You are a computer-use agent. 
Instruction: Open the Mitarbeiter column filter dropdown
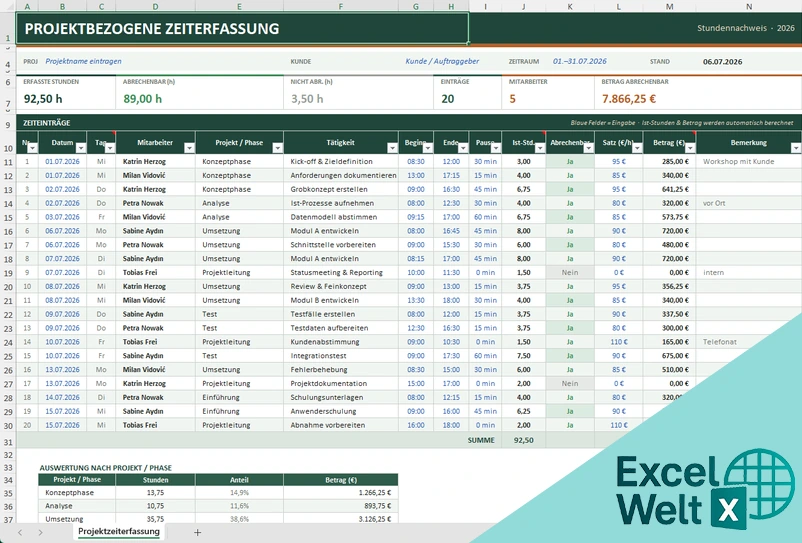pyautogui.click(x=189, y=148)
